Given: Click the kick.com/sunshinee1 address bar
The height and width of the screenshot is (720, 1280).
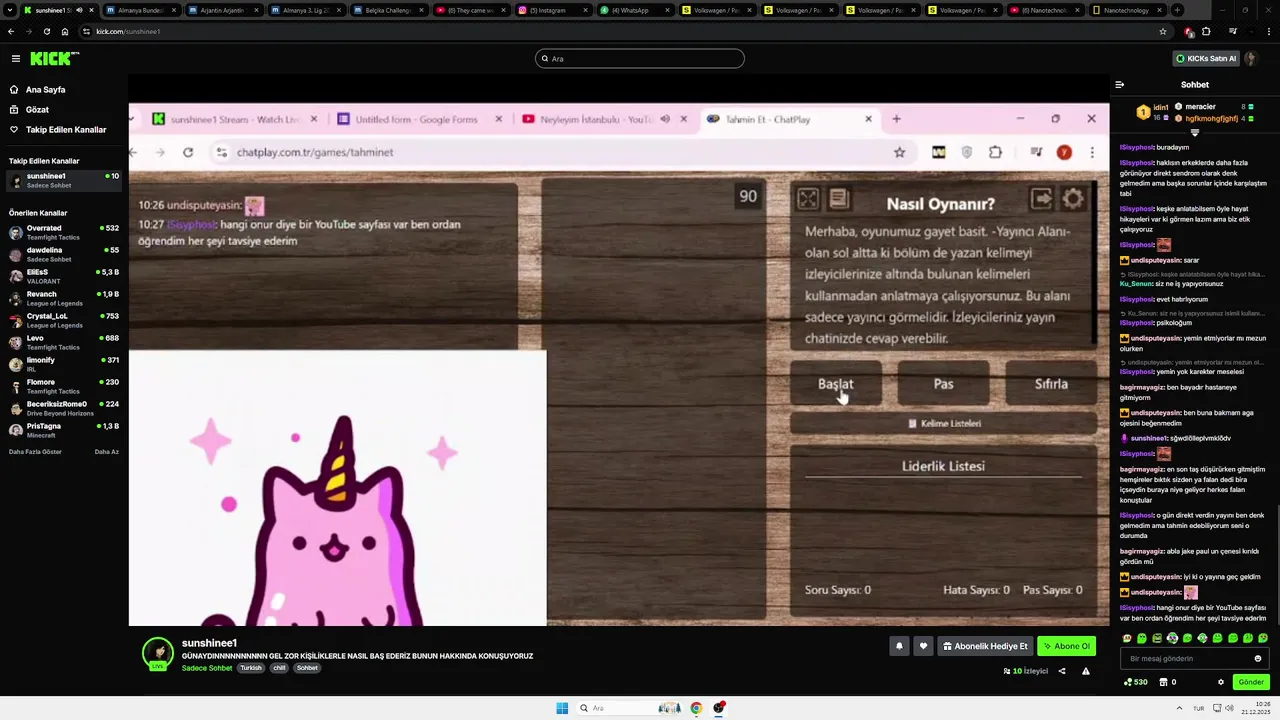Looking at the screenshot, I should (x=620, y=31).
